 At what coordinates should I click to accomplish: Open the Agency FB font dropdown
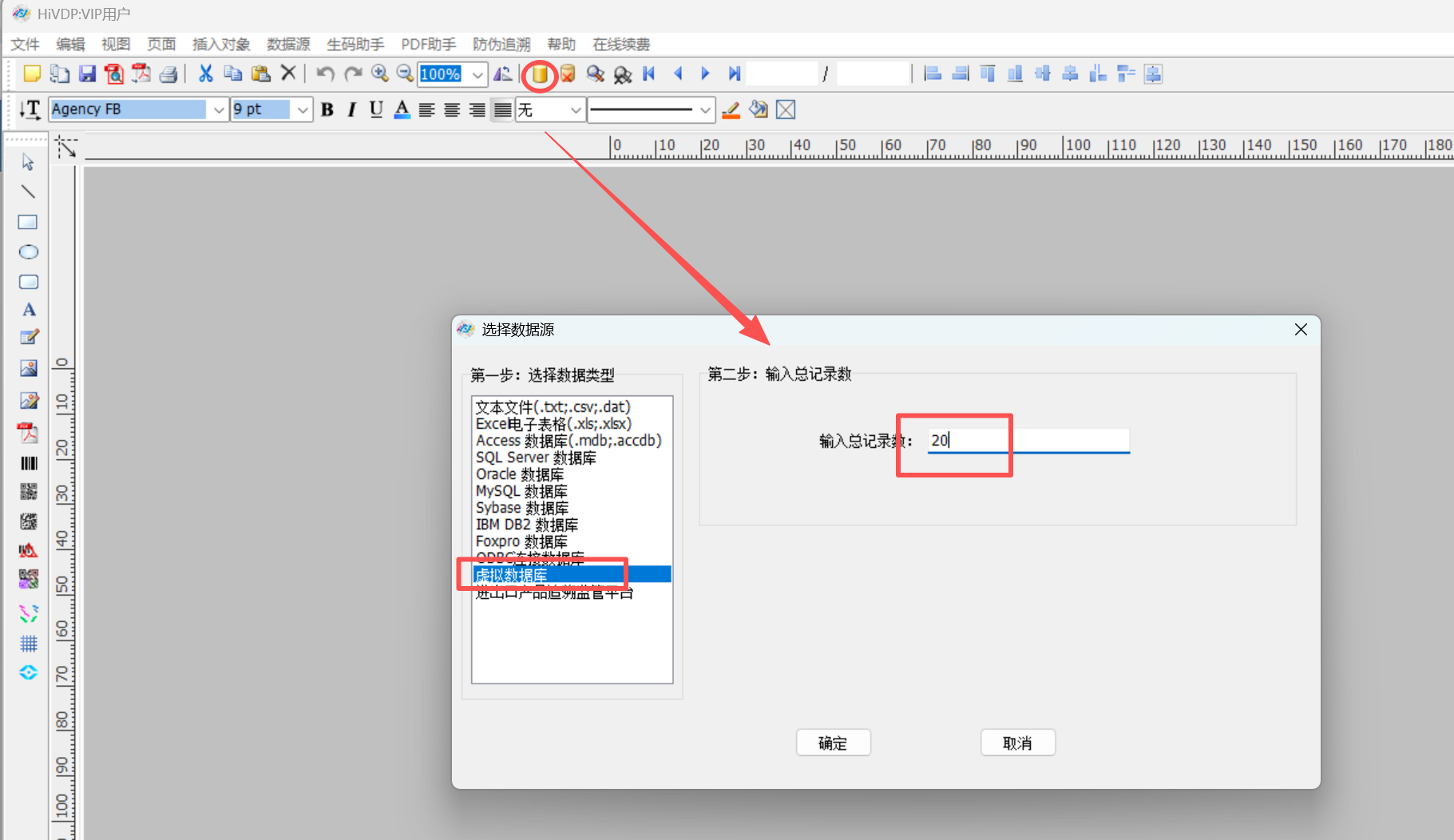pyautogui.click(x=218, y=109)
